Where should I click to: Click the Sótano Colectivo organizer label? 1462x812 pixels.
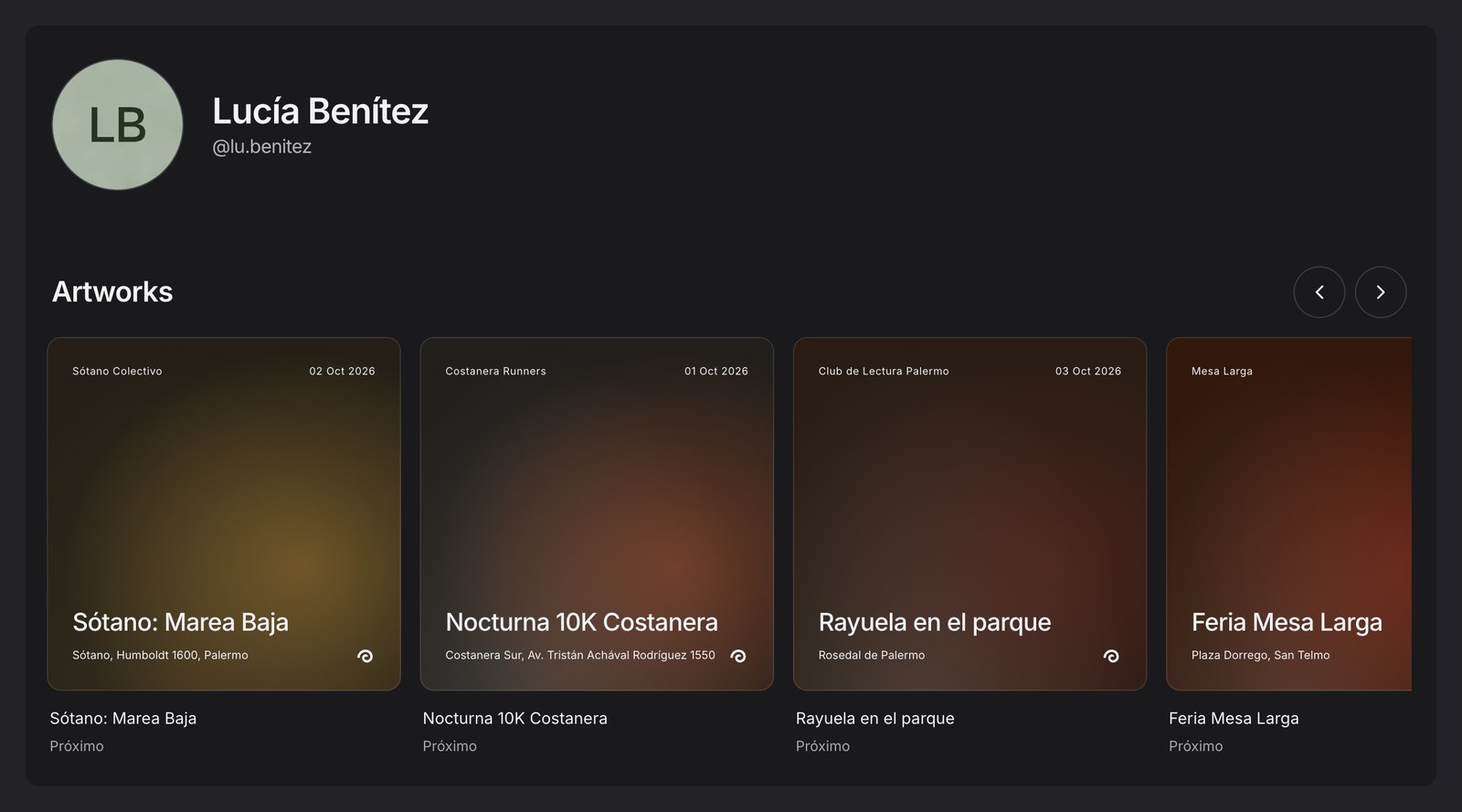[x=117, y=371]
